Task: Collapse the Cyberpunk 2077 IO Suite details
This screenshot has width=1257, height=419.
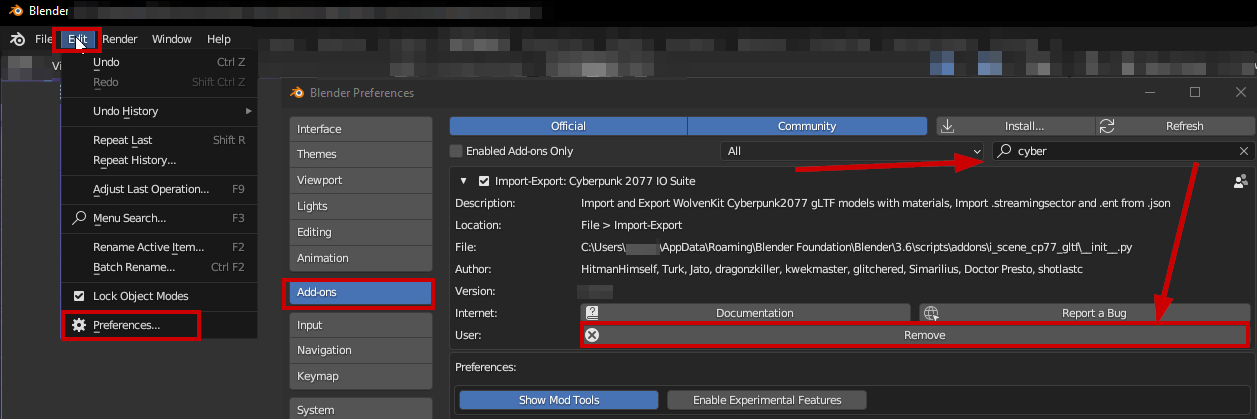Action: 463,181
